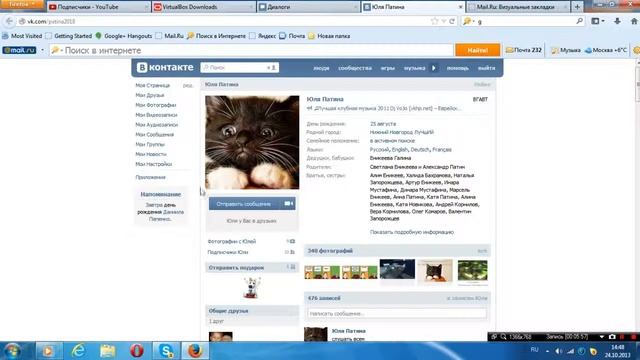Open the recorder dropdown arrow

point(602,337)
